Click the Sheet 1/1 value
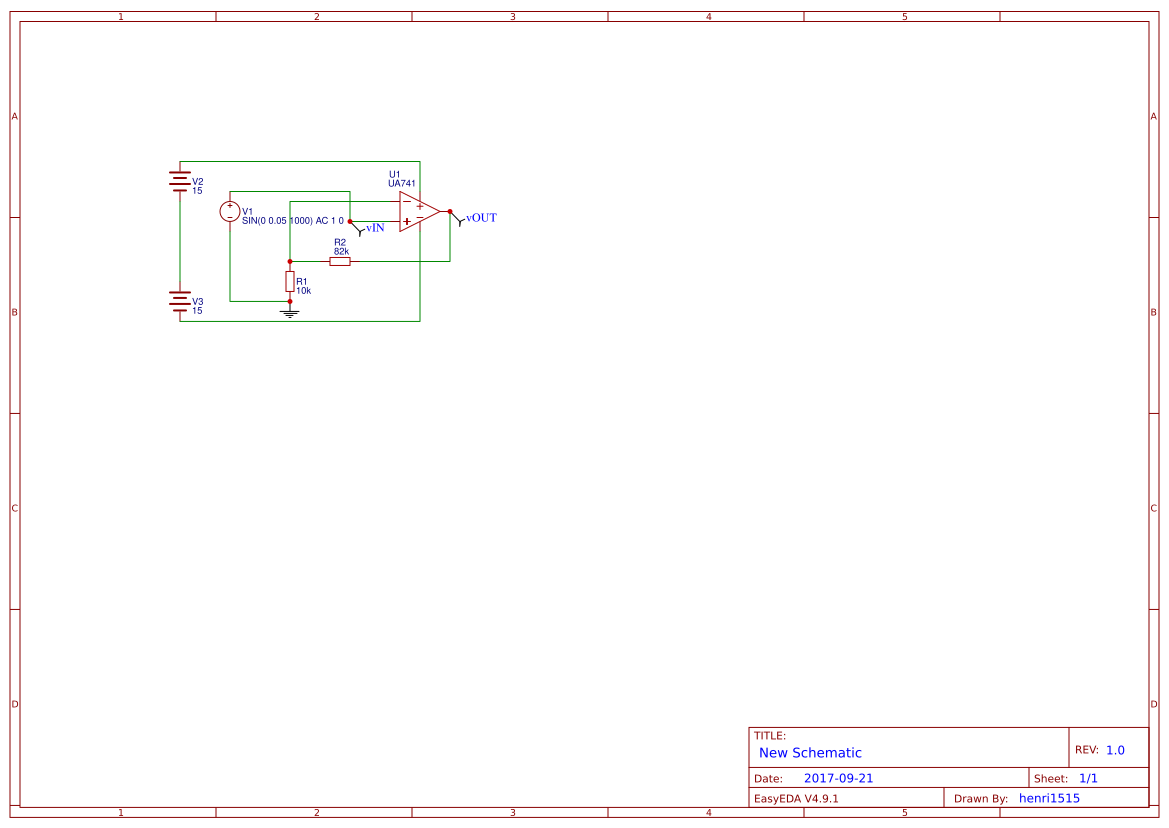This screenshot has height=828, width=1169. tap(1090, 777)
